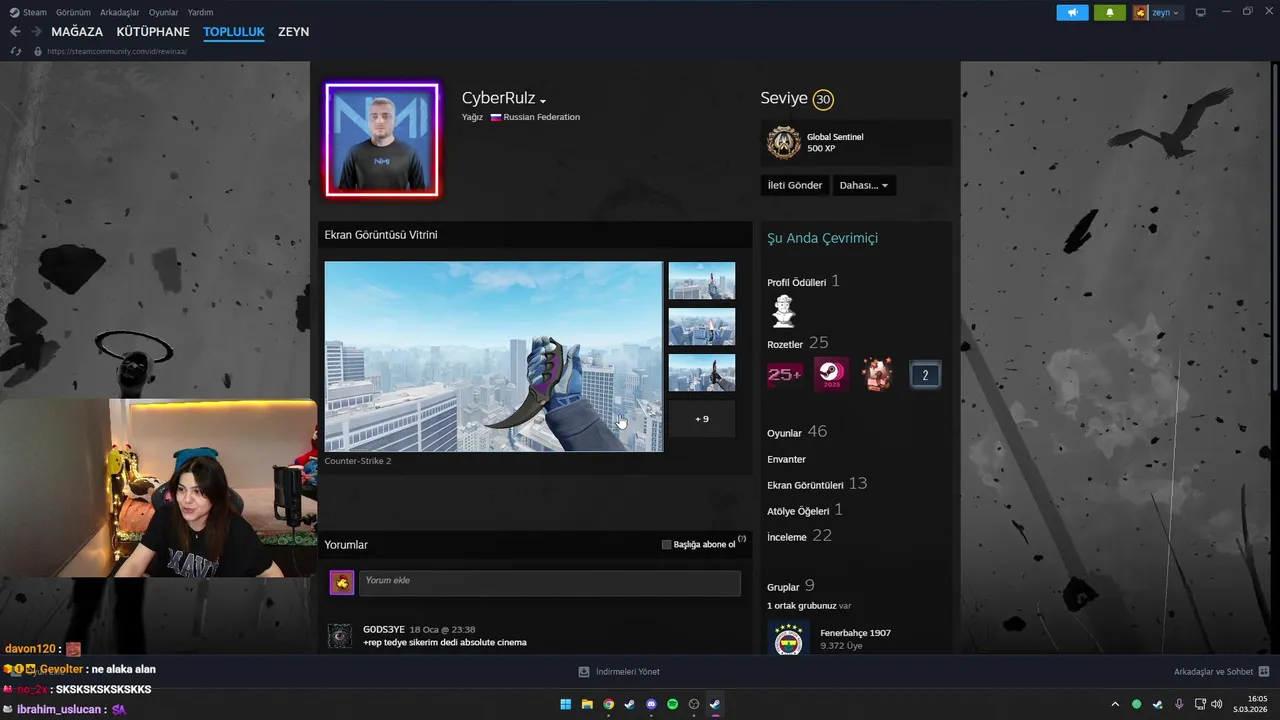
Task: Click the fist-shaped community badge
Action: [878, 375]
